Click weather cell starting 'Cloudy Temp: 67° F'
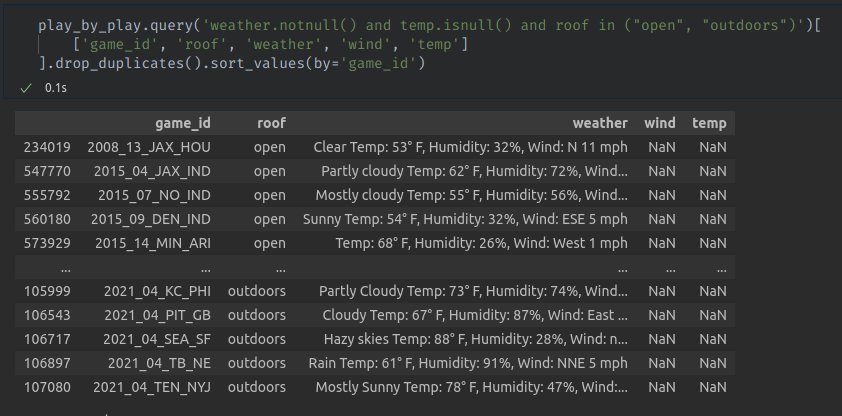842x416 pixels. [x=475, y=315]
